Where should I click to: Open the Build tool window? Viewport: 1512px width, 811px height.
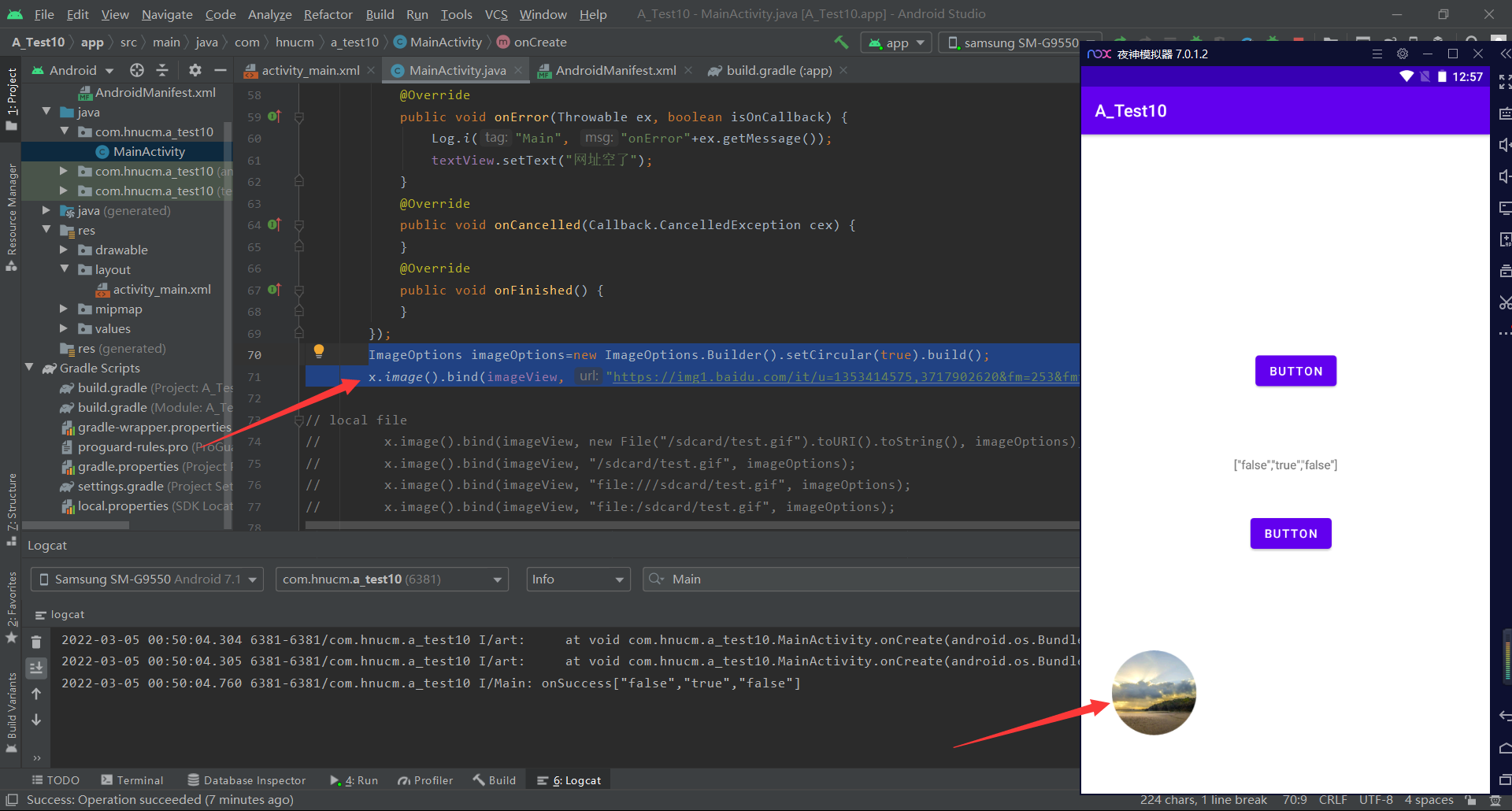pos(495,780)
